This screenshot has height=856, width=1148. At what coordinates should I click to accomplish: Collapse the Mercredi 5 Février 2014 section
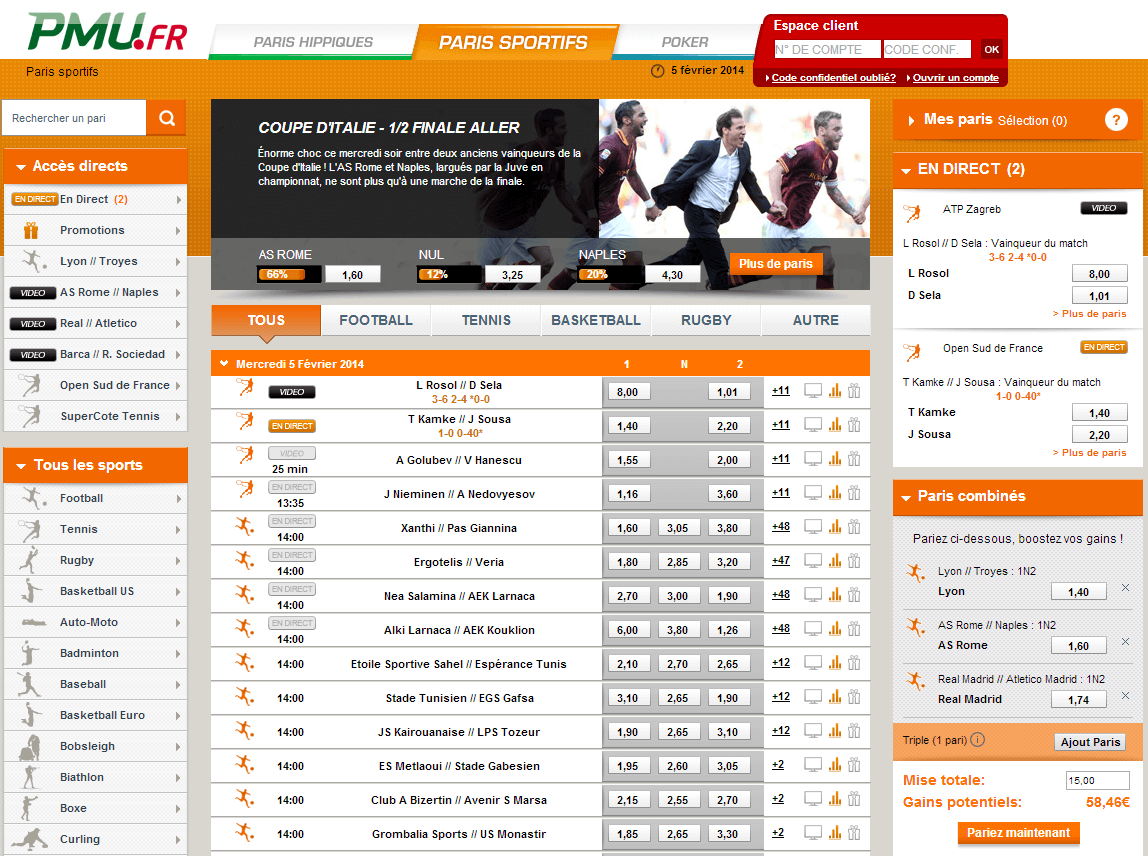click(223, 364)
